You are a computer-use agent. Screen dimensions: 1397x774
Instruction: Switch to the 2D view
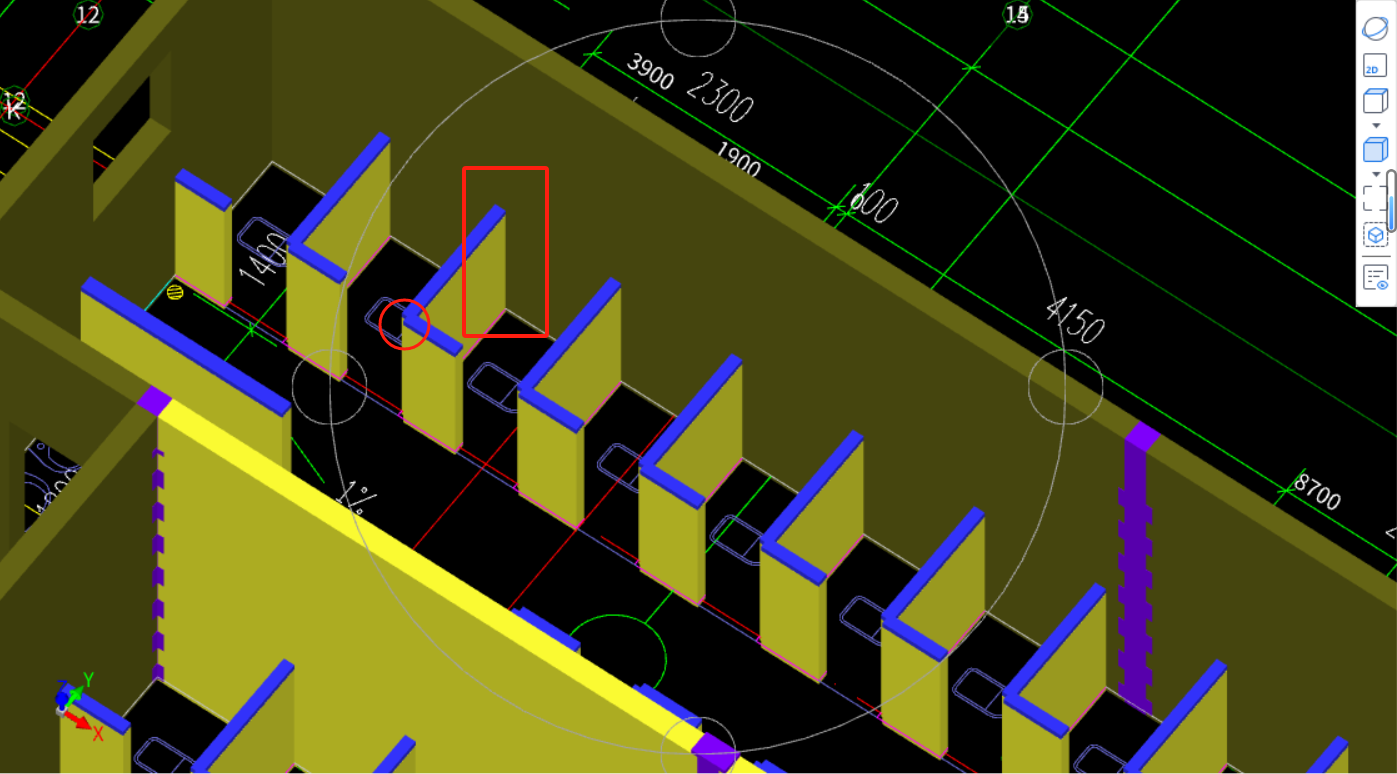[1375, 66]
